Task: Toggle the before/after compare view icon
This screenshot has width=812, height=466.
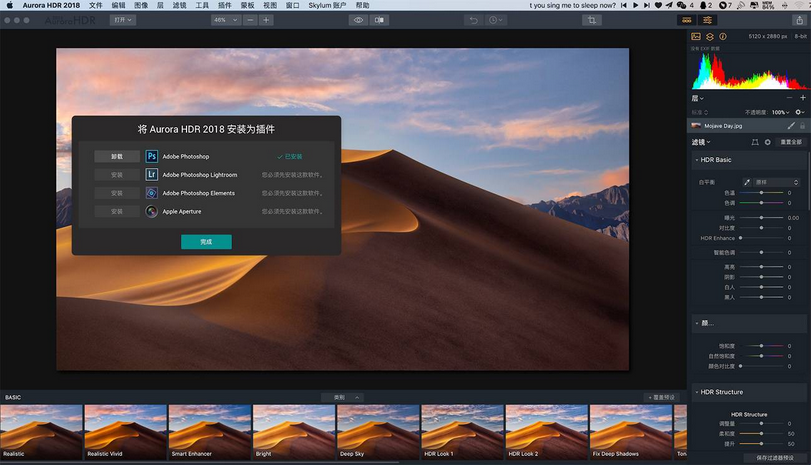Action: (379, 20)
